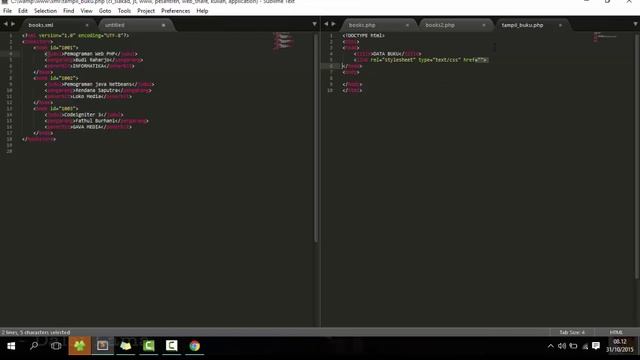Change Tab Size in status bar
This screenshot has height=360, width=640.
tap(572, 332)
